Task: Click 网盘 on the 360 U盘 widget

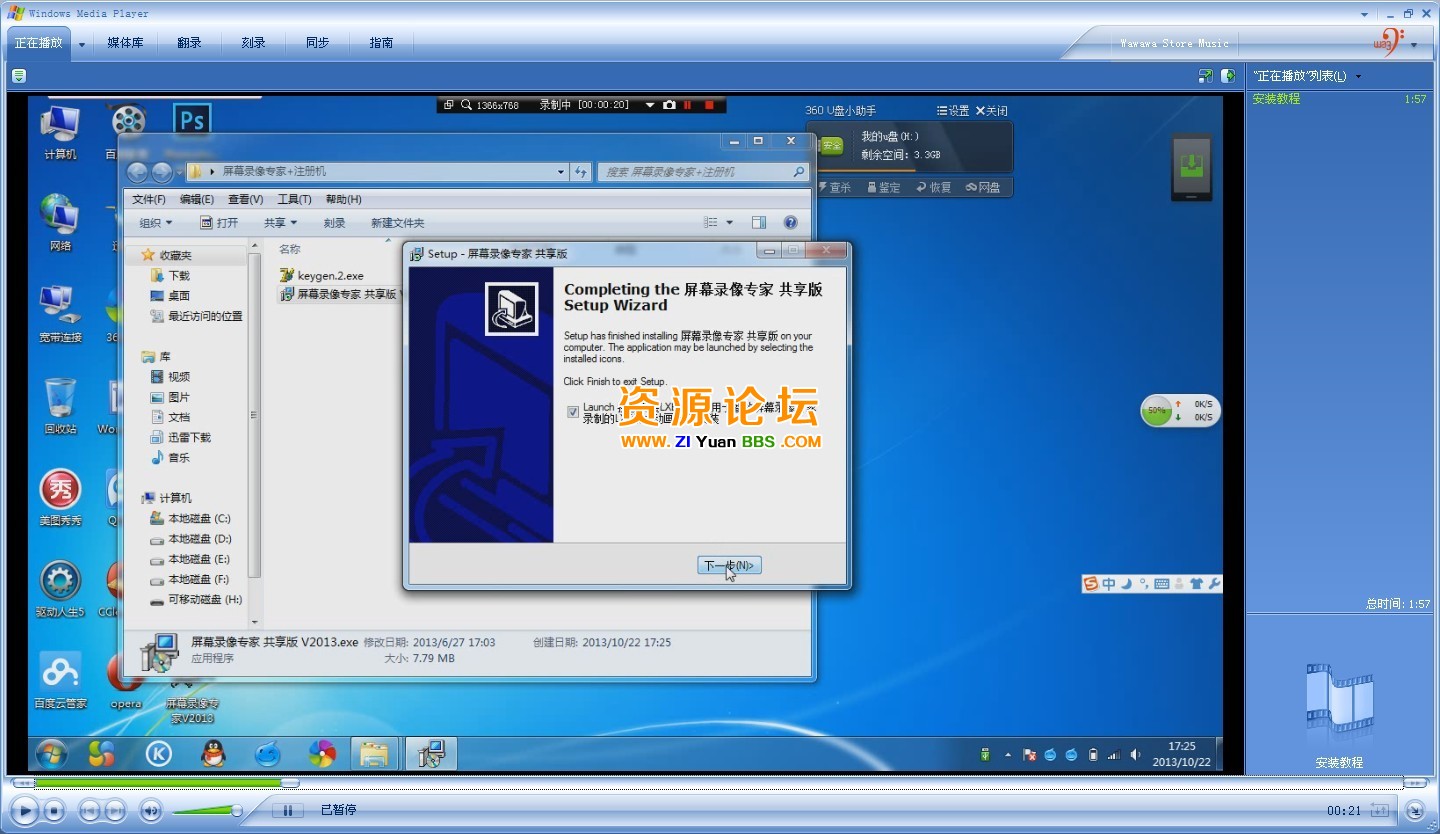Action: click(983, 187)
